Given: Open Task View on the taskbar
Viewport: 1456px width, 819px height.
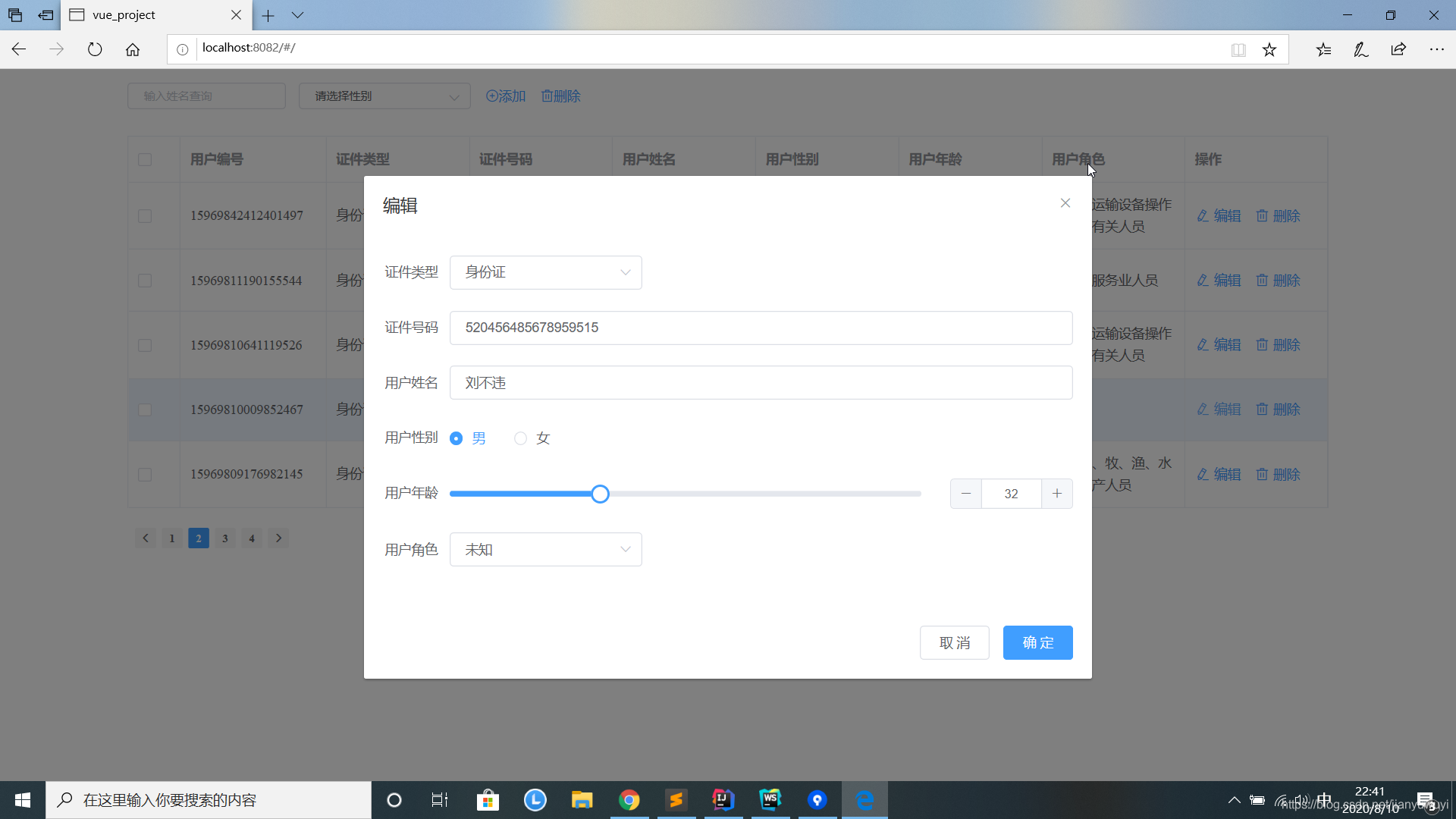Looking at the screenshot, I should tap(440, 800).
